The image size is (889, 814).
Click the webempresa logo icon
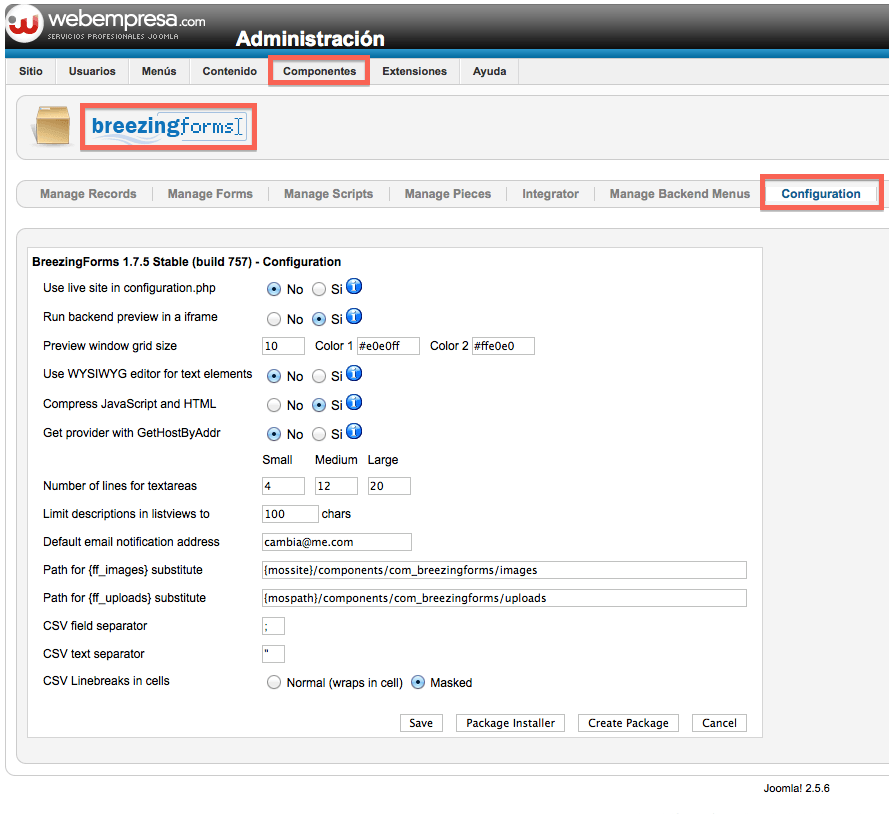pyautogui.click(x=24, y=24)
